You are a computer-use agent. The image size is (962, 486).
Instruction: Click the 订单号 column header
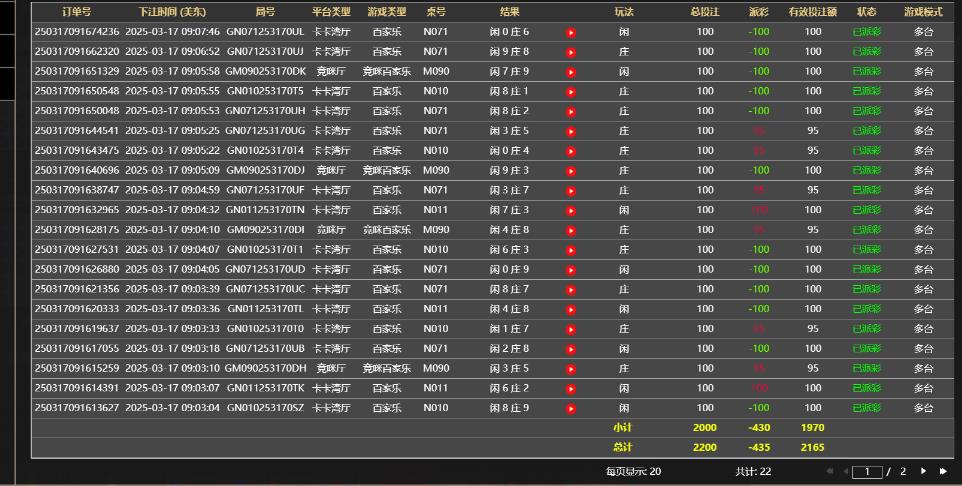click(76, 12)
